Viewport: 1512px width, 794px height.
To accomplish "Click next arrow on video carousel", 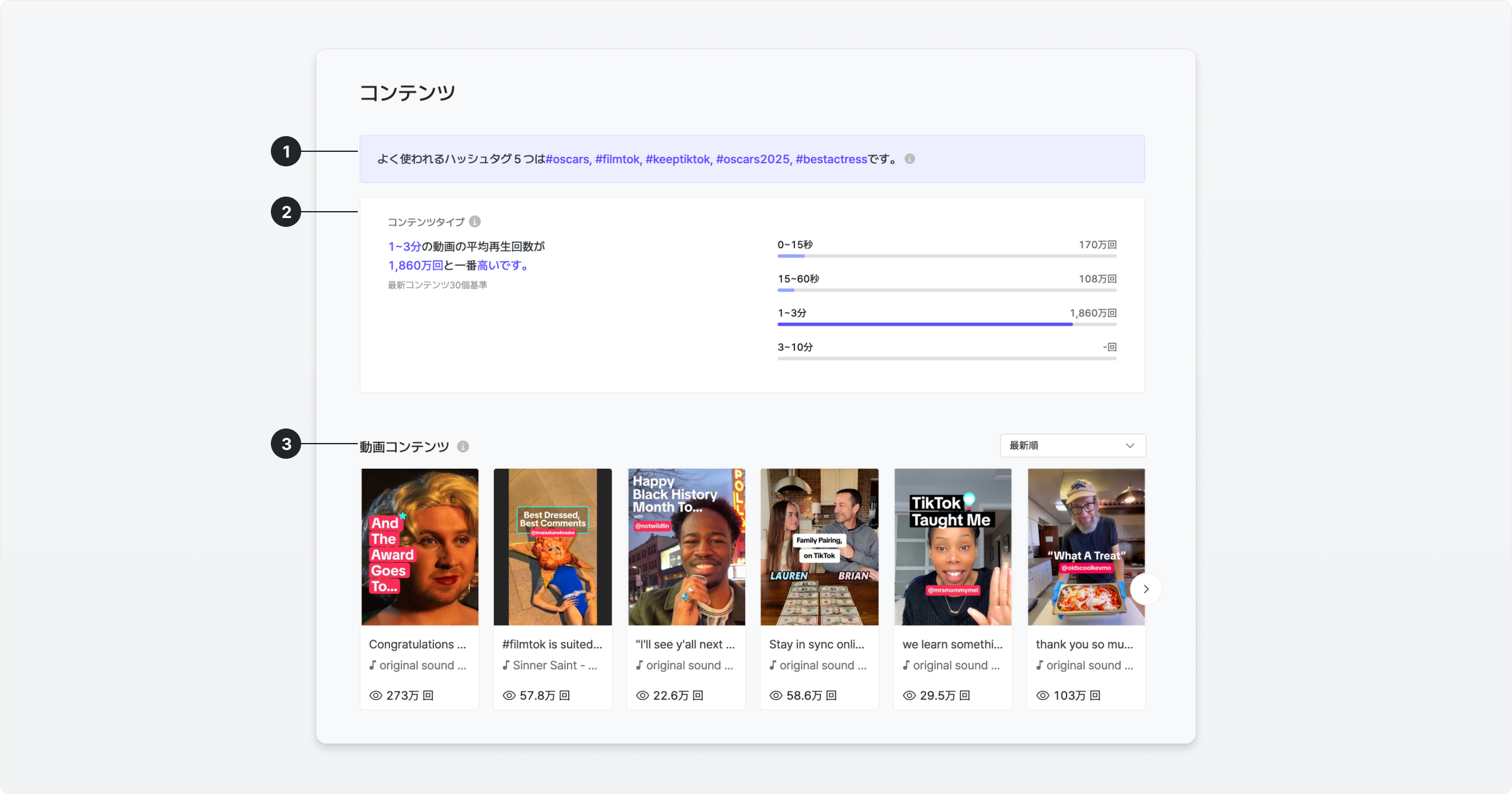I will tap(1145, 589).
